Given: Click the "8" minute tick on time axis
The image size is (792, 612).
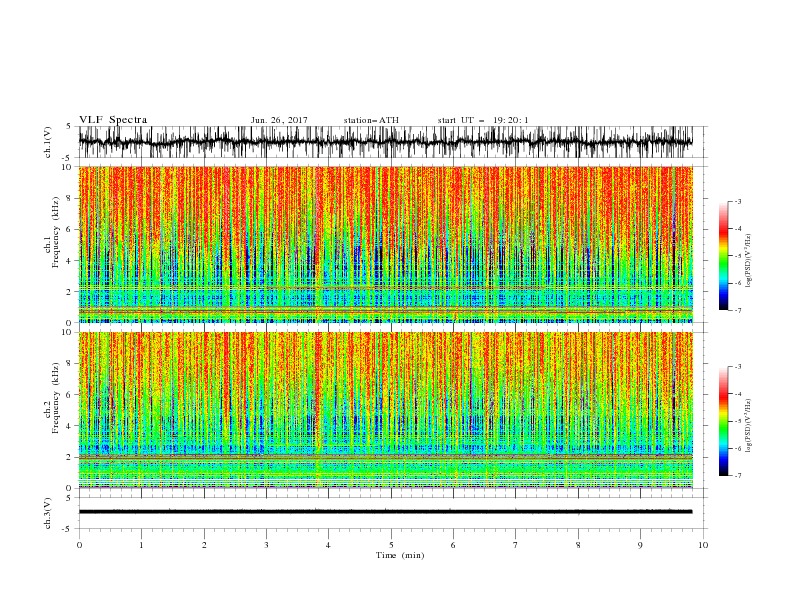Looking at the screenshot, I should (578, 545).
